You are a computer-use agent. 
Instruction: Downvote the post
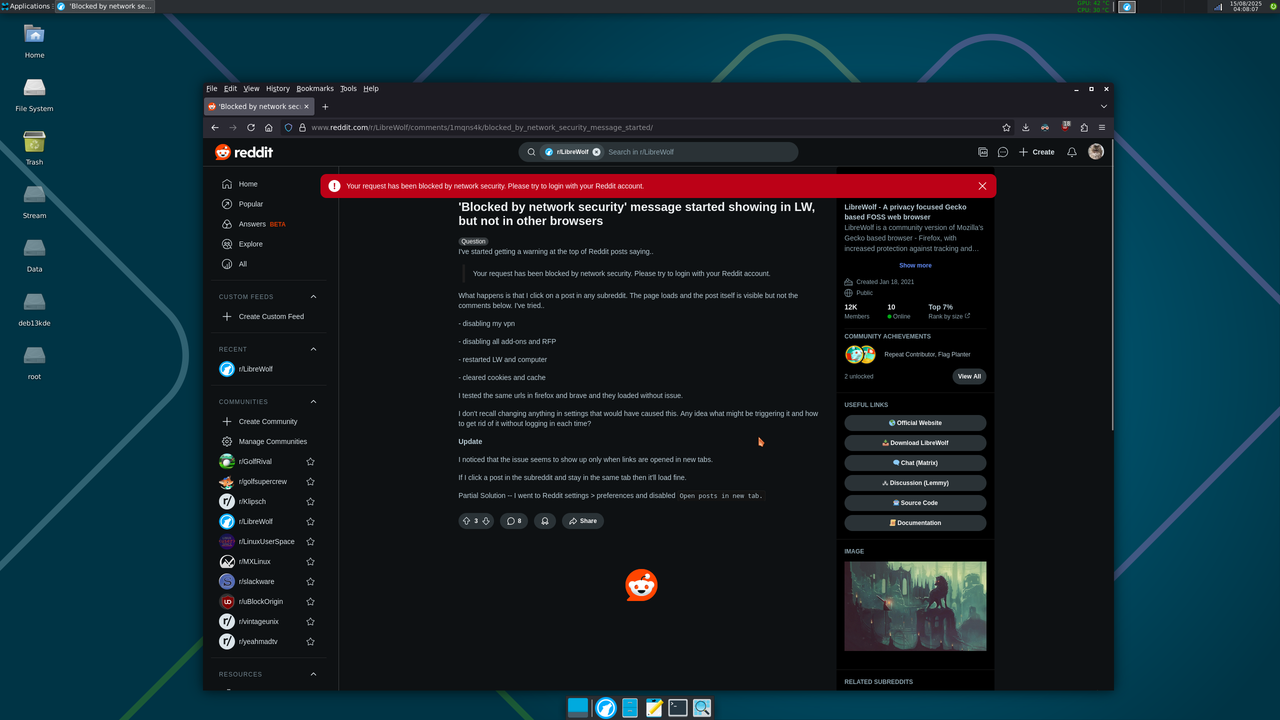click(486, 521)
